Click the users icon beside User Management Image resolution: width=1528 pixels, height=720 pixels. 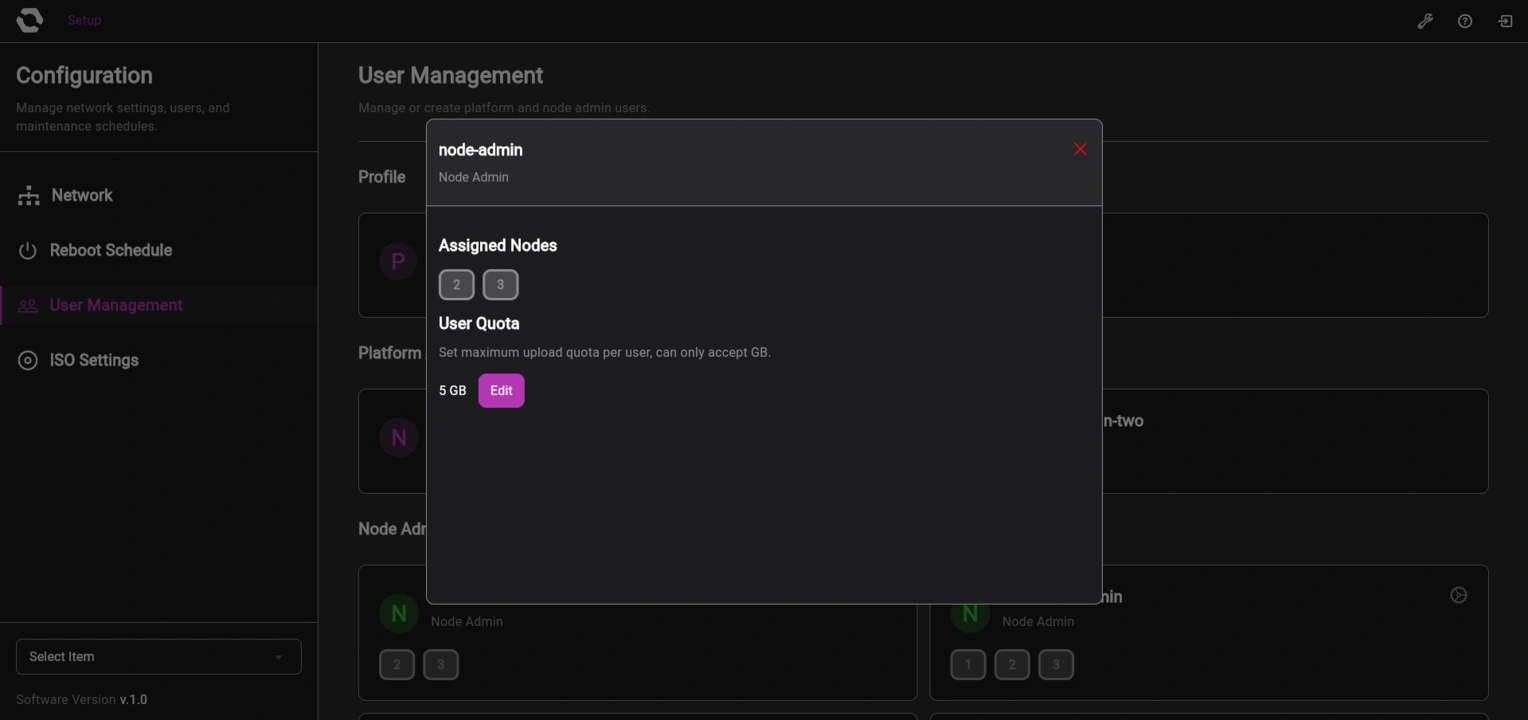(28, 305)
